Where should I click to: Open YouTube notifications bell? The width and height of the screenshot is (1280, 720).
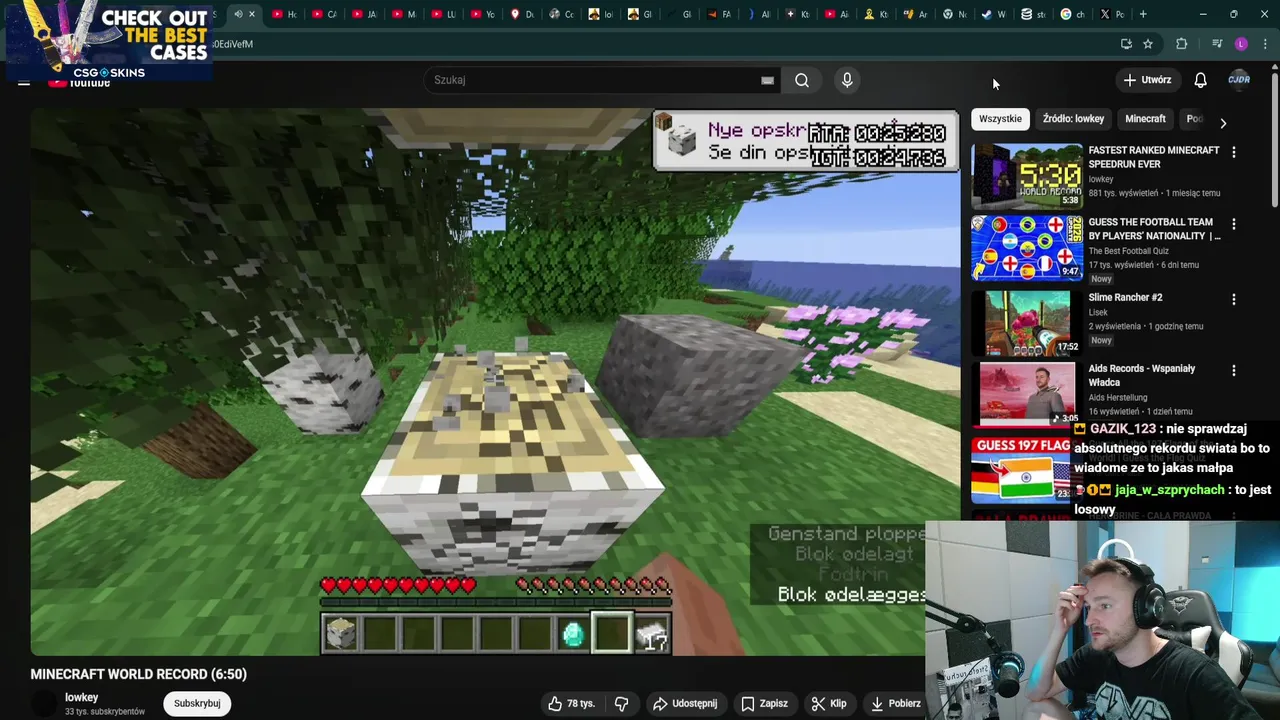pyautogui.click(x=1200, y=80)
